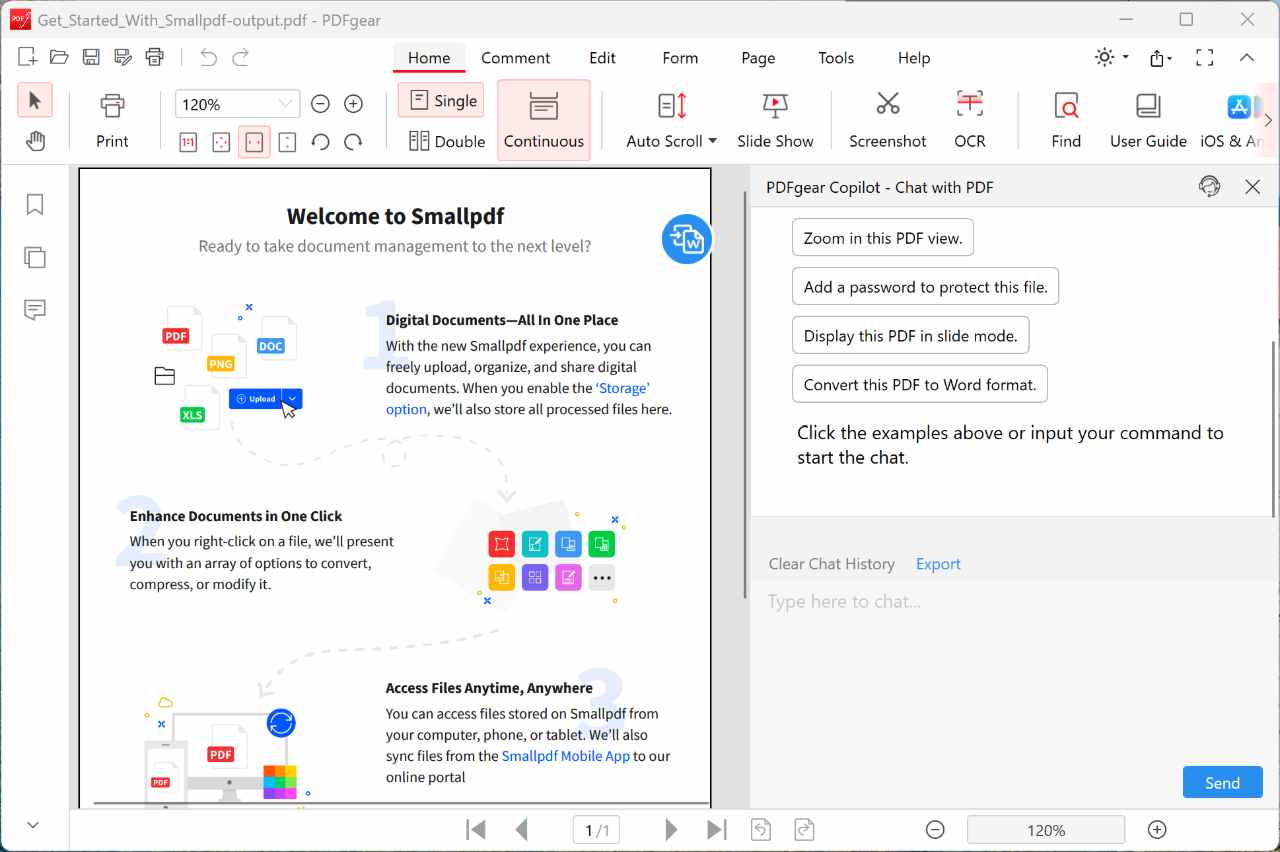Click 'Add a password to protect this file.'

pyautogui.click(x=926, y=287)
